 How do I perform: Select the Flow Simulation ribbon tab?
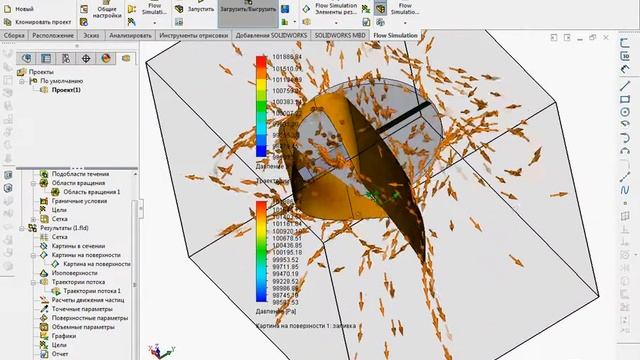coord(395,36)
